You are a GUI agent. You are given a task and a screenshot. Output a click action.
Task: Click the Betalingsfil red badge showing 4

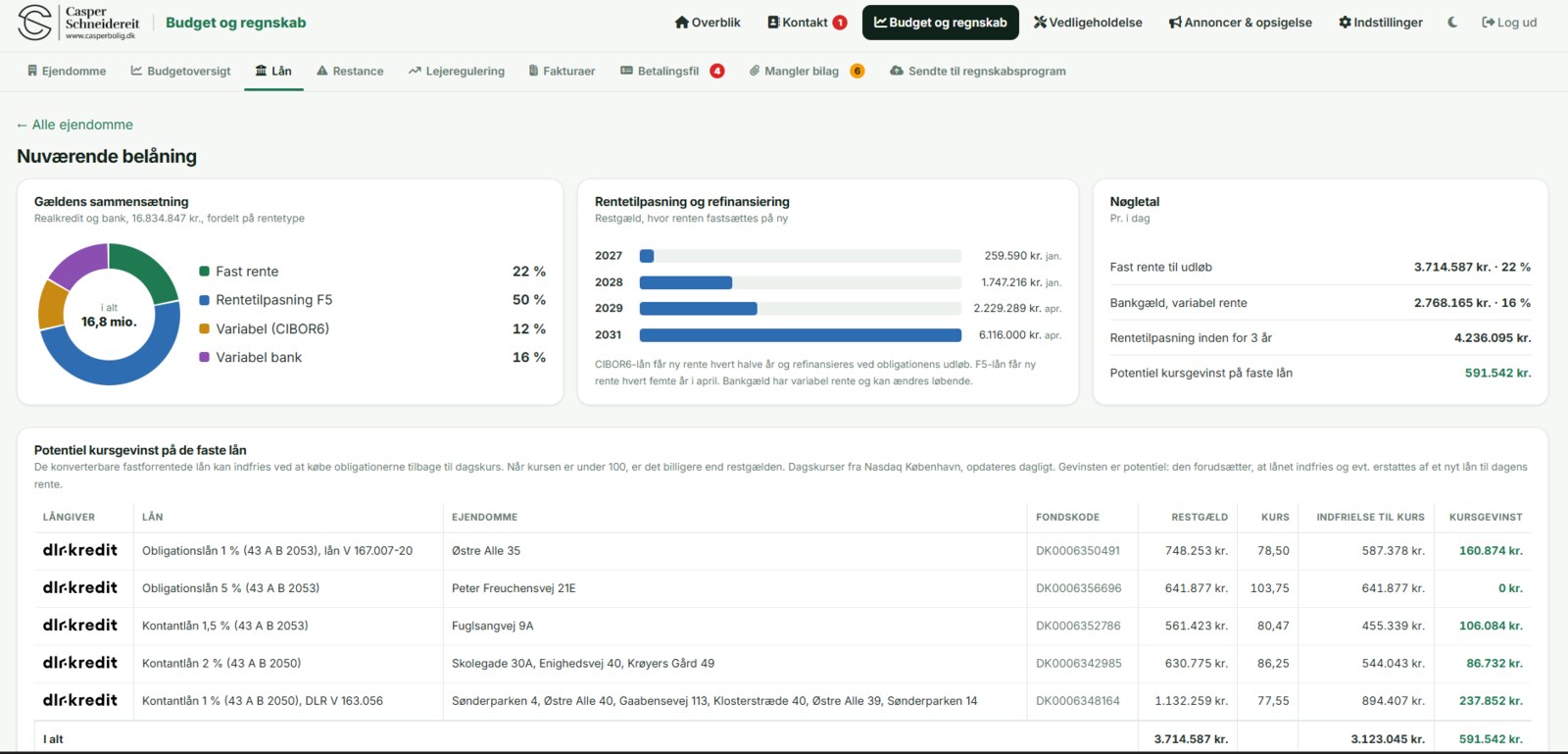[717, 72]
